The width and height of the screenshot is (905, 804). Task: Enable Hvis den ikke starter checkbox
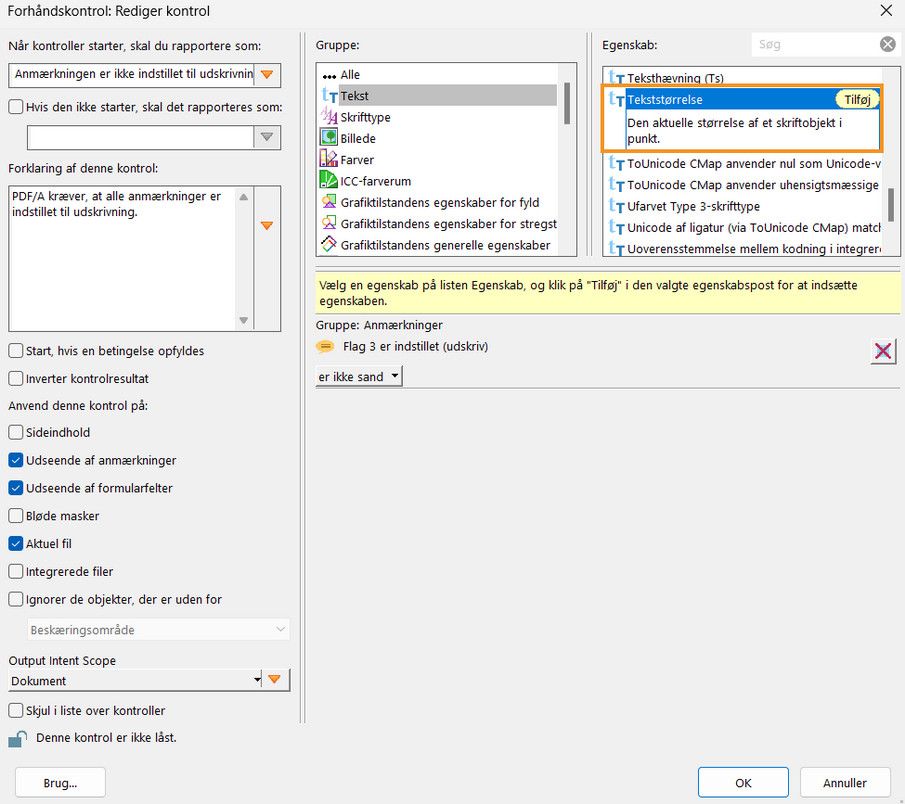pyautogui.click(x=16, y=107)
